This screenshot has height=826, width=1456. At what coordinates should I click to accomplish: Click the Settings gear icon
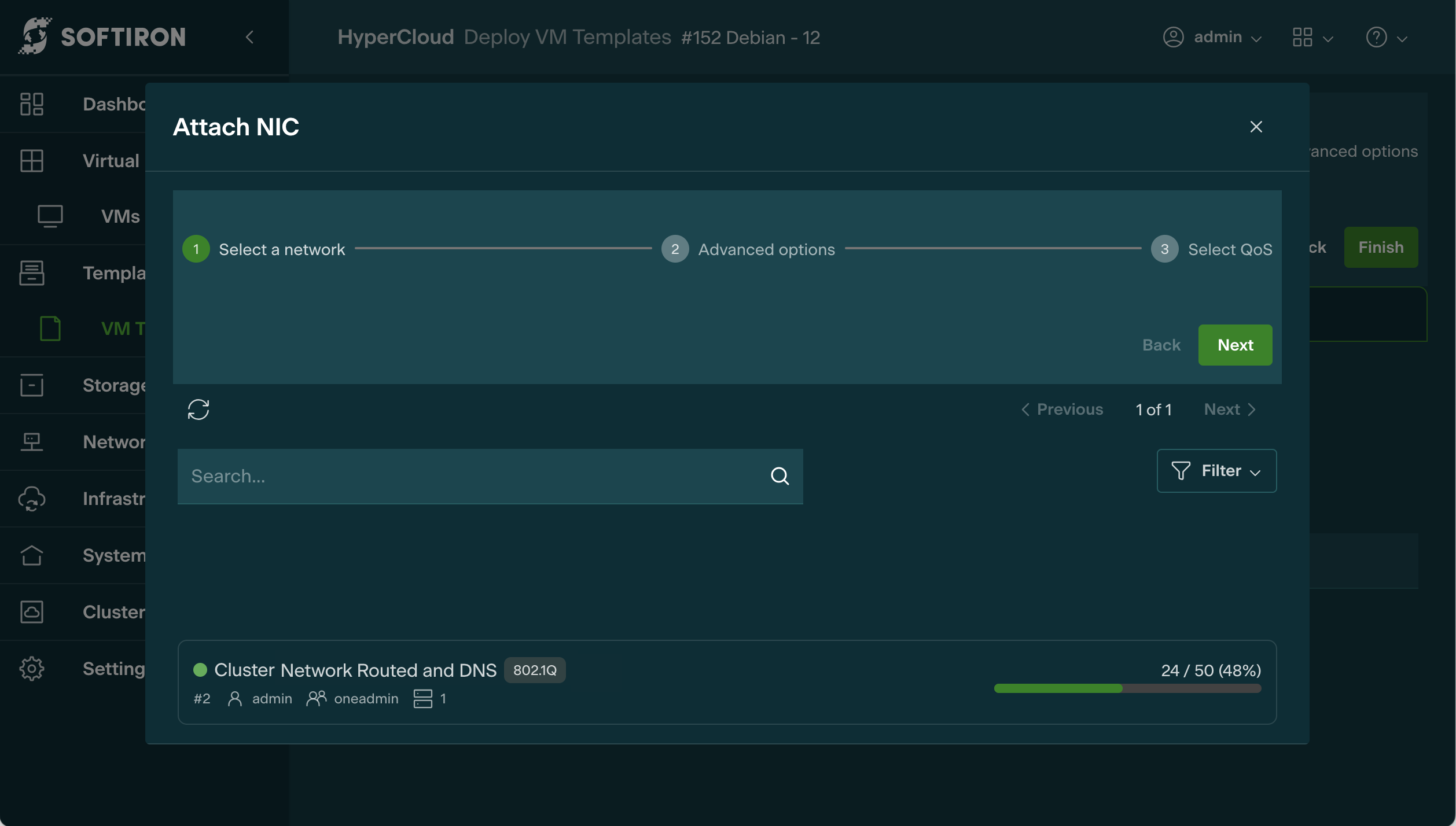pyautogui.click(x=32, y=669)
